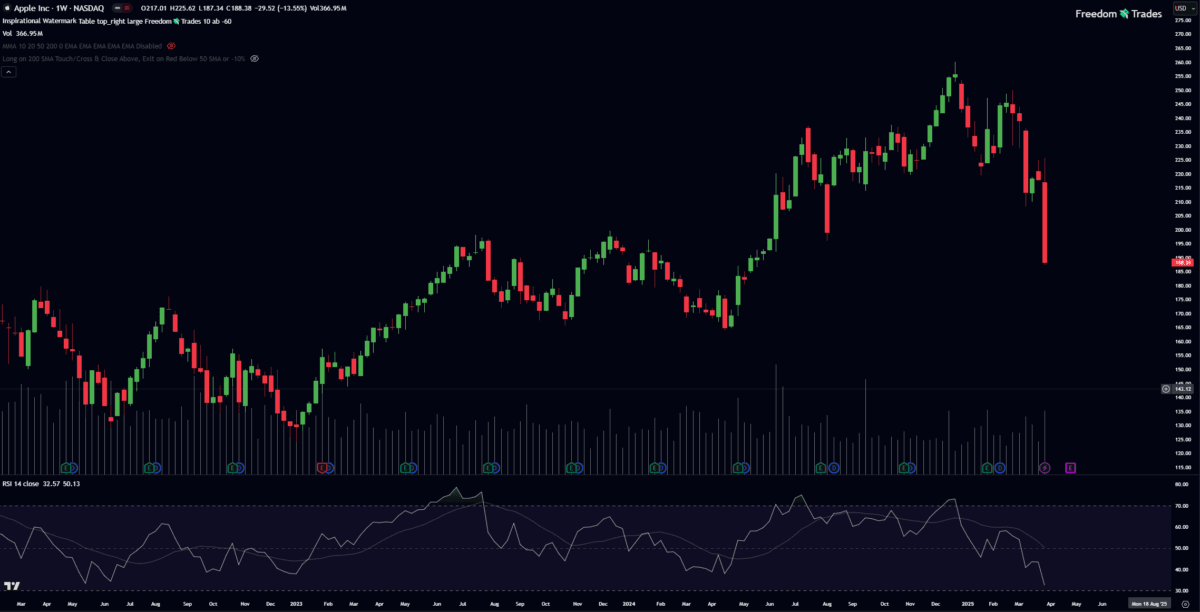Click the red data status pill

tap(127, 8)
